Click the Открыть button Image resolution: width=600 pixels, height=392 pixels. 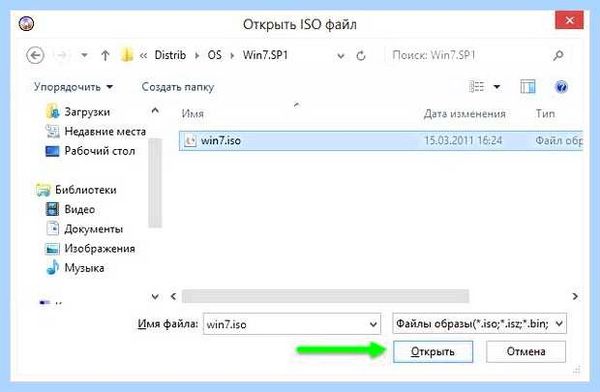tap(433, 351)
